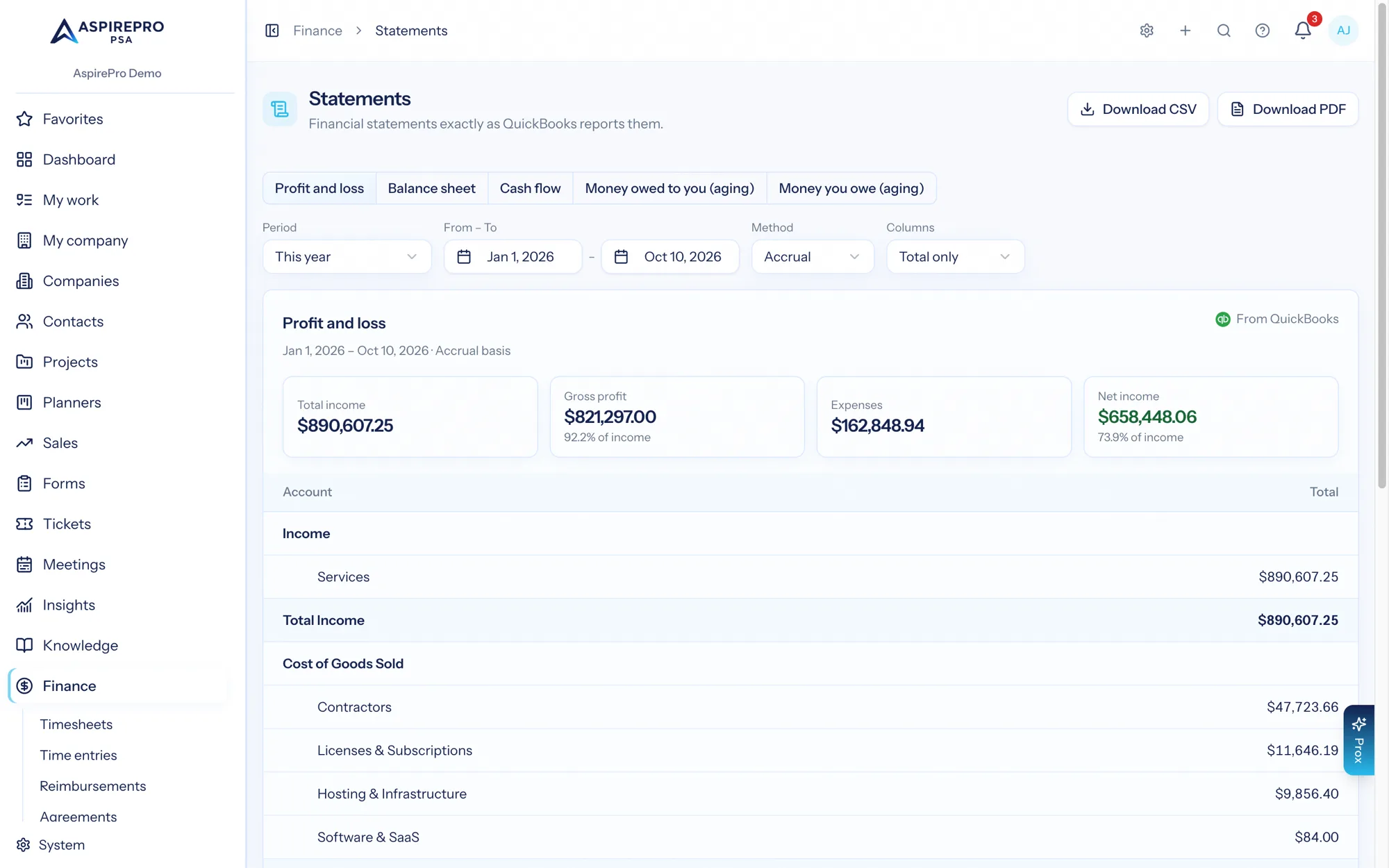Open the Columns Total only dropdown
Viewport: 1389px width, 868px height.
[955, 257]
